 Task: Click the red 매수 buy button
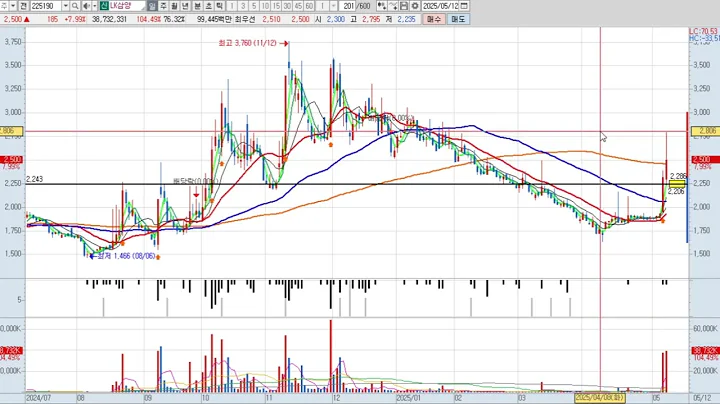[434, 19]
